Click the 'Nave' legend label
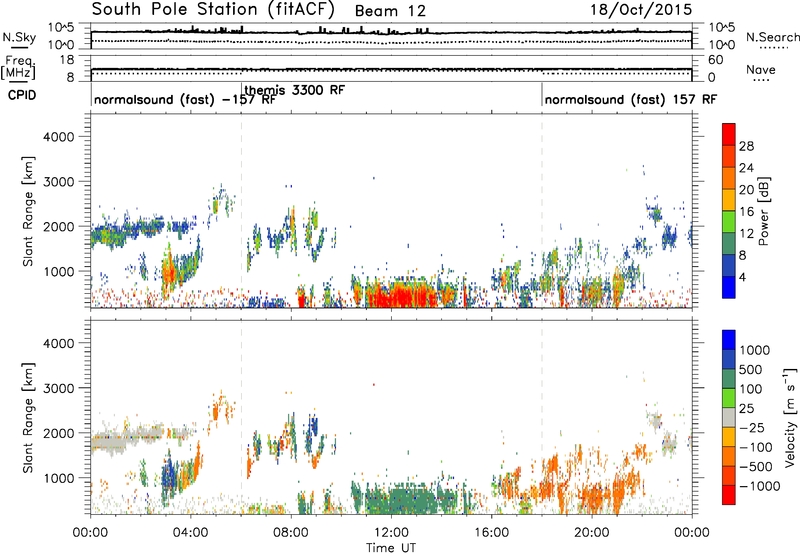 point(760,69)
